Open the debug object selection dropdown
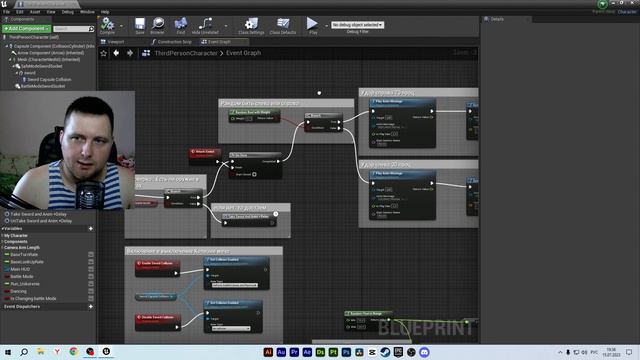 (357, 25)
